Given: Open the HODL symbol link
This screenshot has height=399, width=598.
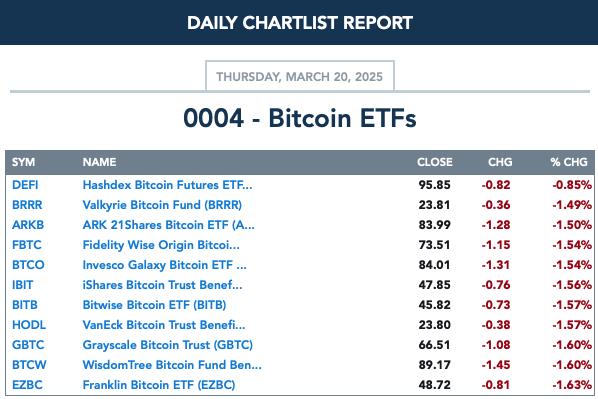Looking at the screenshot, I should tap(29, 325).
